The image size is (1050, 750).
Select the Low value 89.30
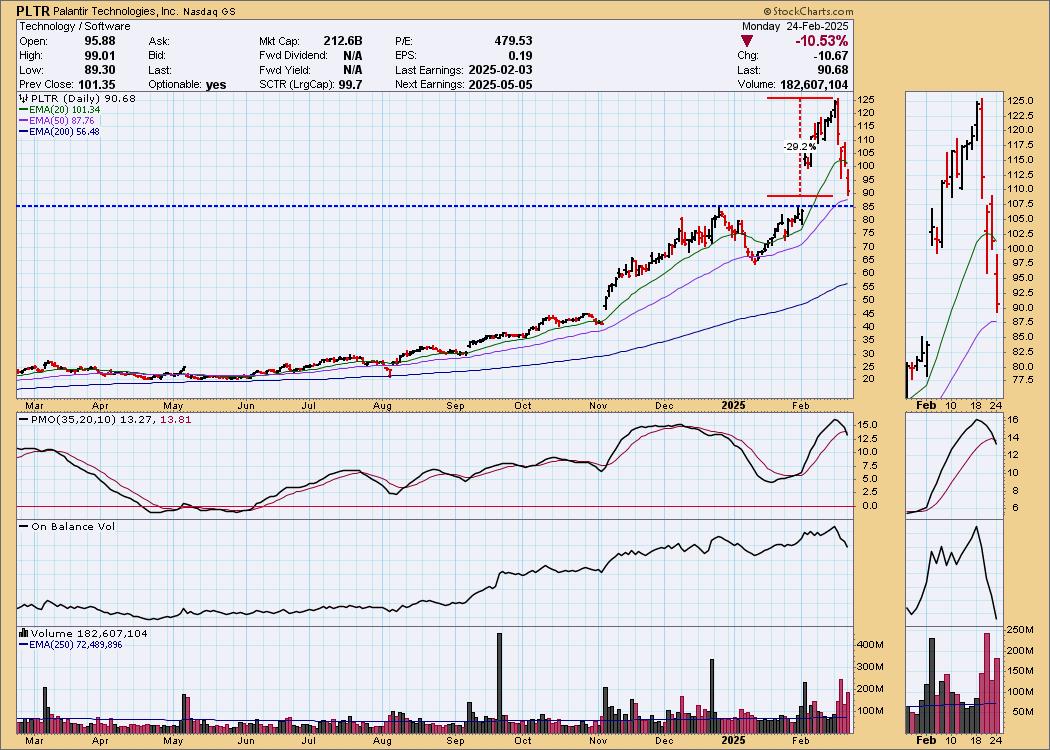point(99,70)
